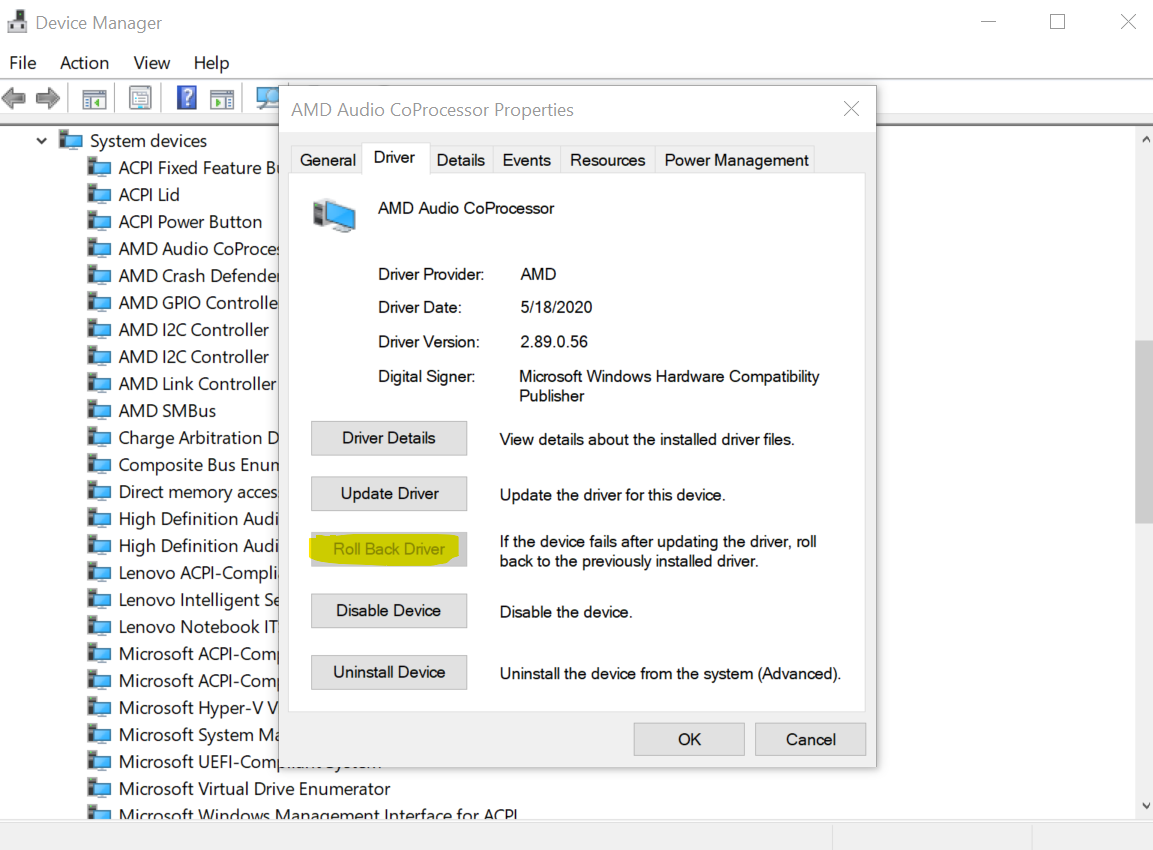Click icon beside Direct memory access controller
This screenshot has height=850, width=1153.
tap(100, 491)
